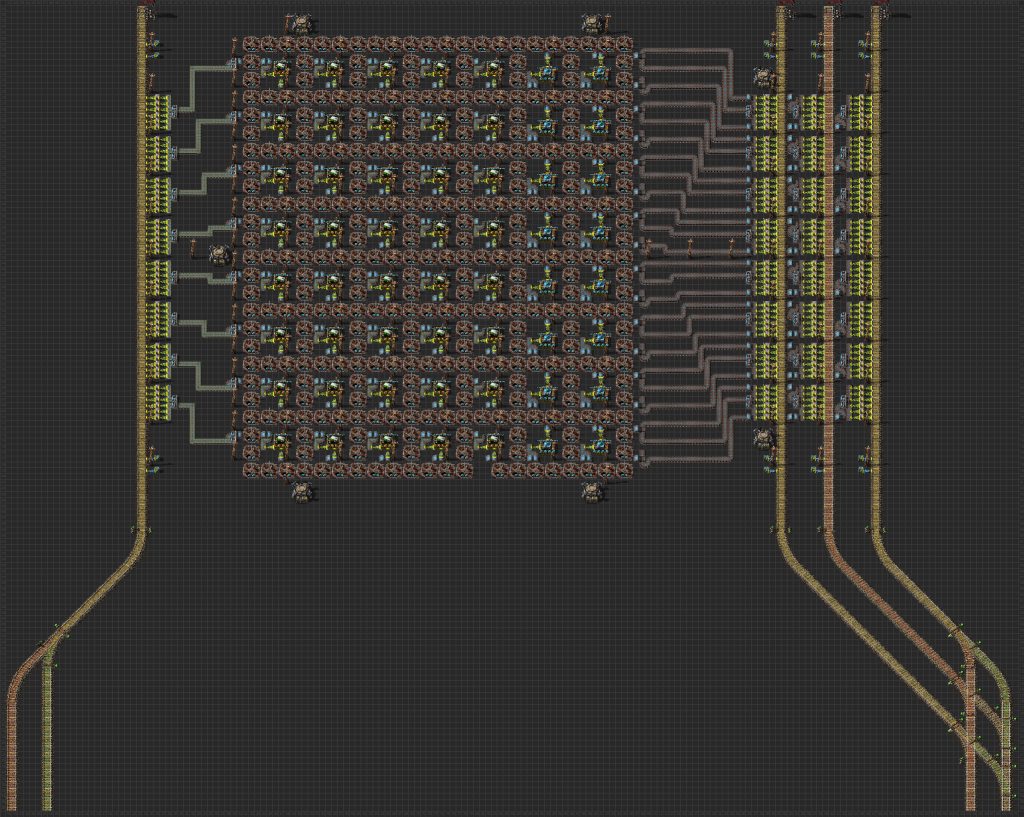Select the roboport below the array's bottom-right corner
Screen dimensions: 1024x817
[593, 492]
